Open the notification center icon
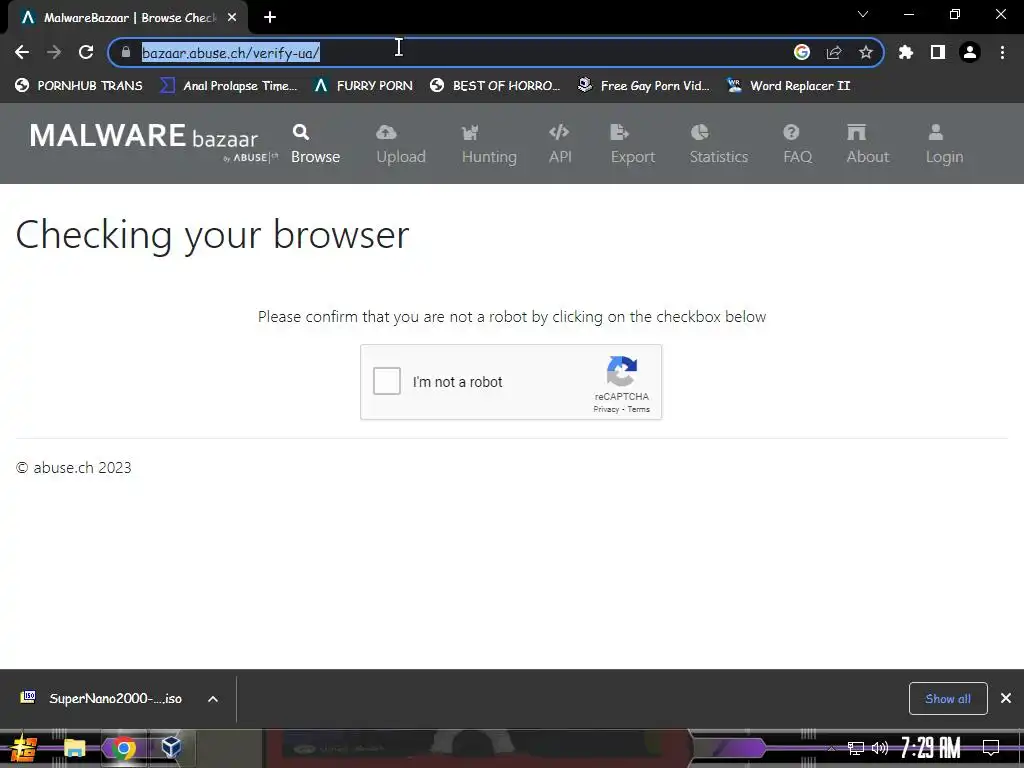Screen dimensions: 1024x768 click(991, 748)
